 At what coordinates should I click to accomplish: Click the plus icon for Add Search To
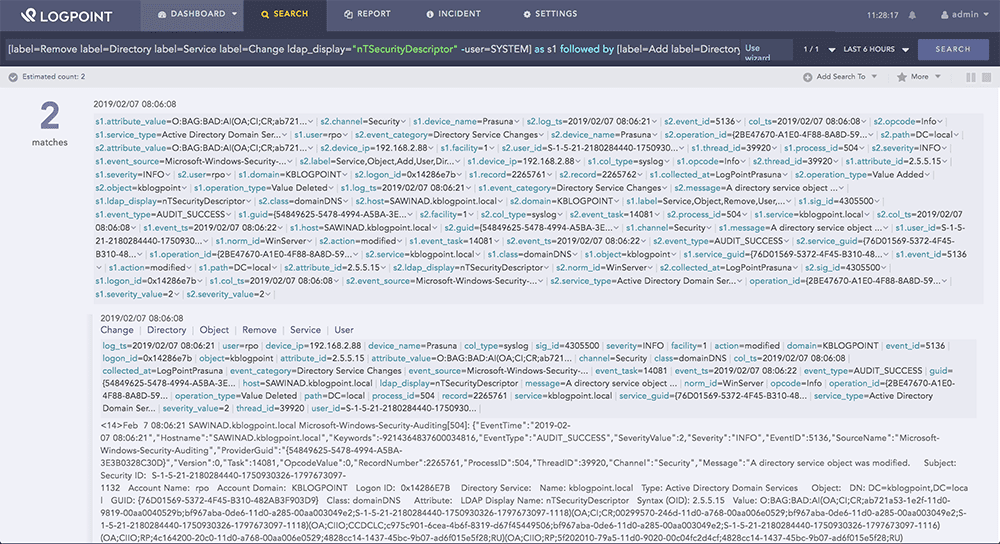808,76
